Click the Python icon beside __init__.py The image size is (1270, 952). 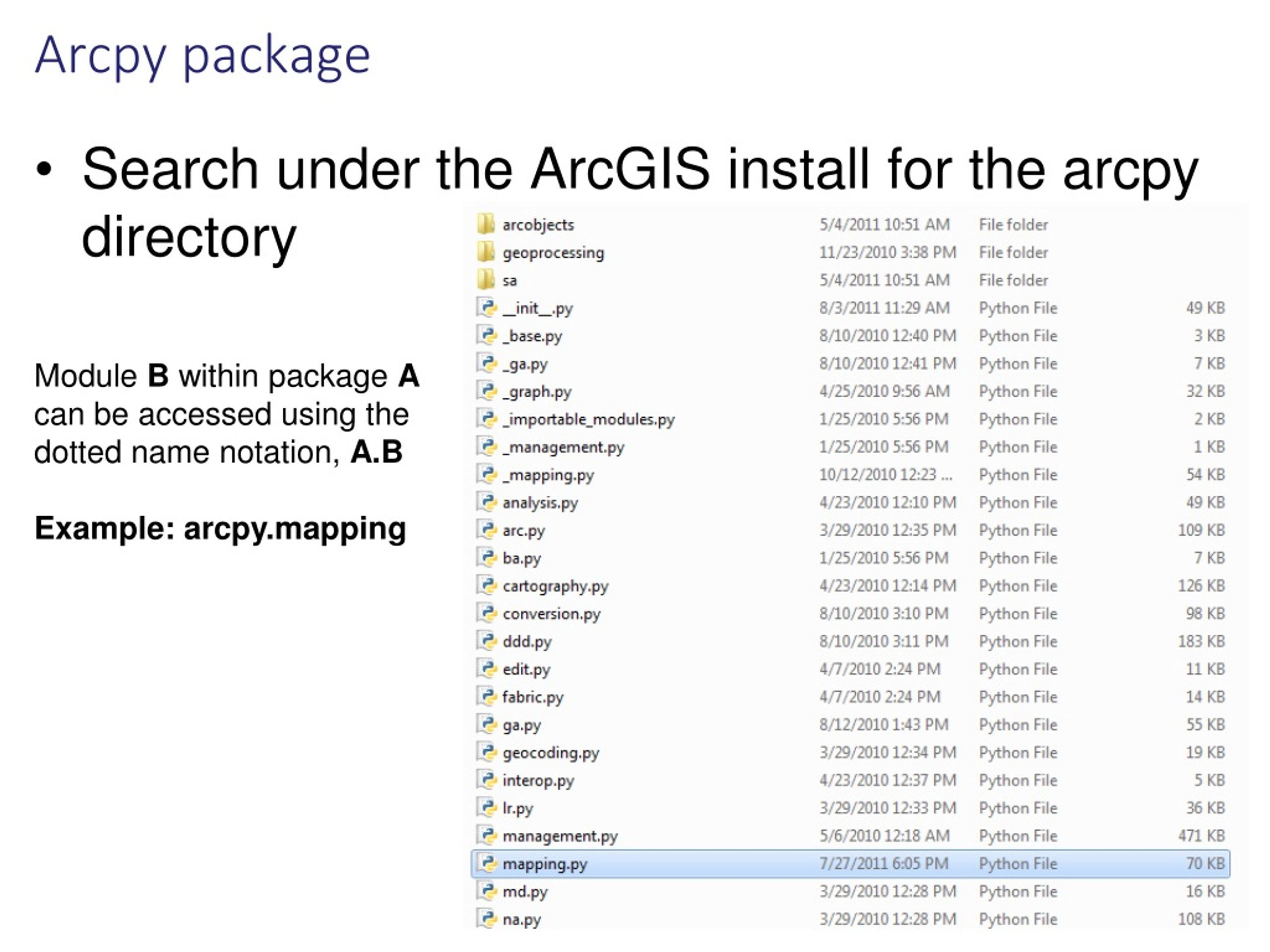[487, 307]
